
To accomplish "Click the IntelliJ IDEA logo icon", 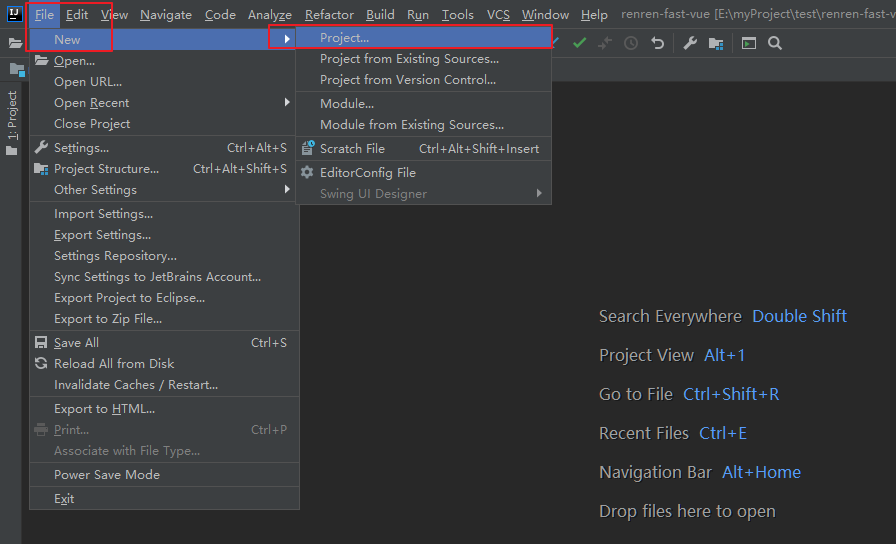I will click(x=14, y=14).
